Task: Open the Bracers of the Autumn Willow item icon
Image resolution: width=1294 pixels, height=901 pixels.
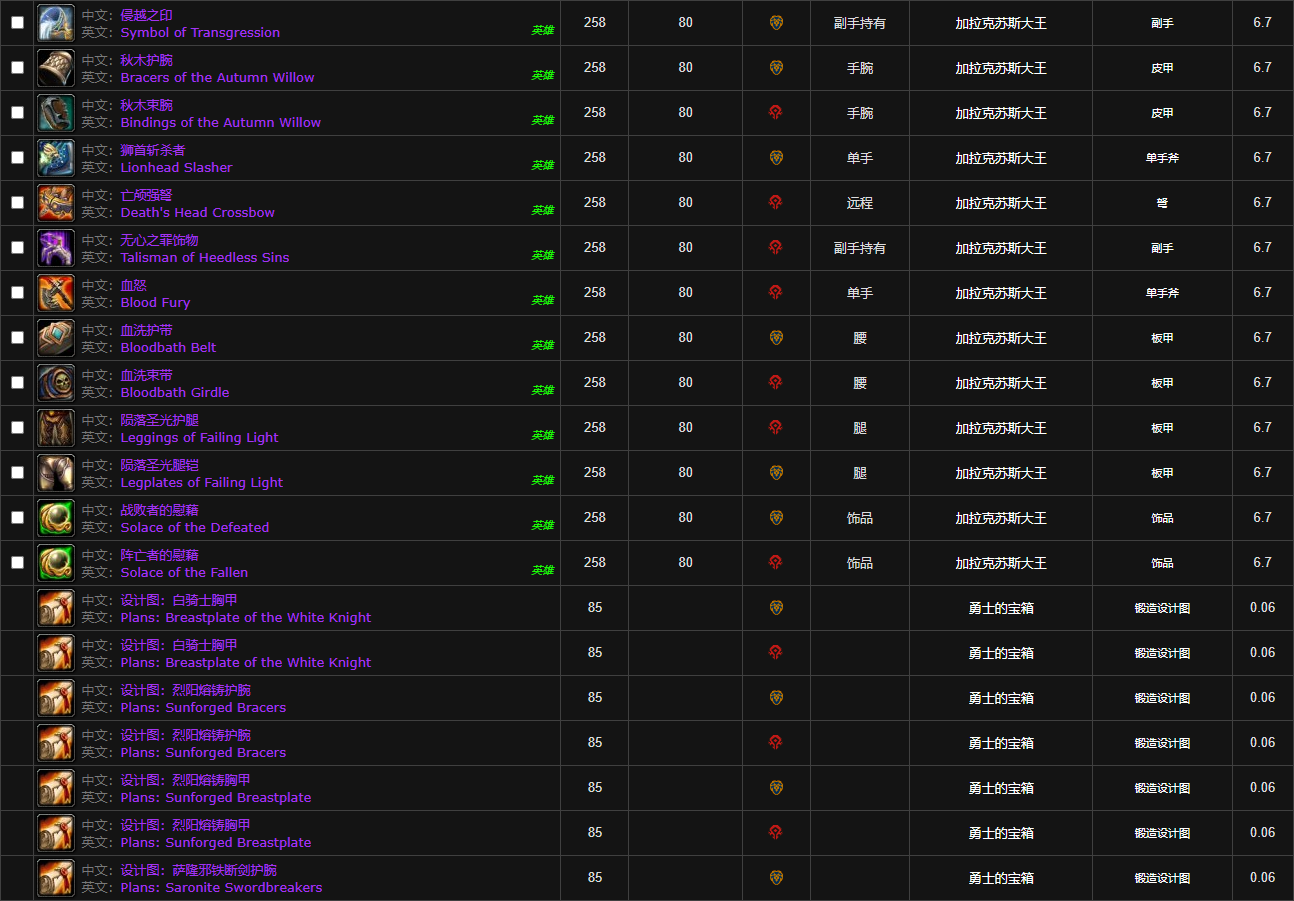Action: (56, 68)
